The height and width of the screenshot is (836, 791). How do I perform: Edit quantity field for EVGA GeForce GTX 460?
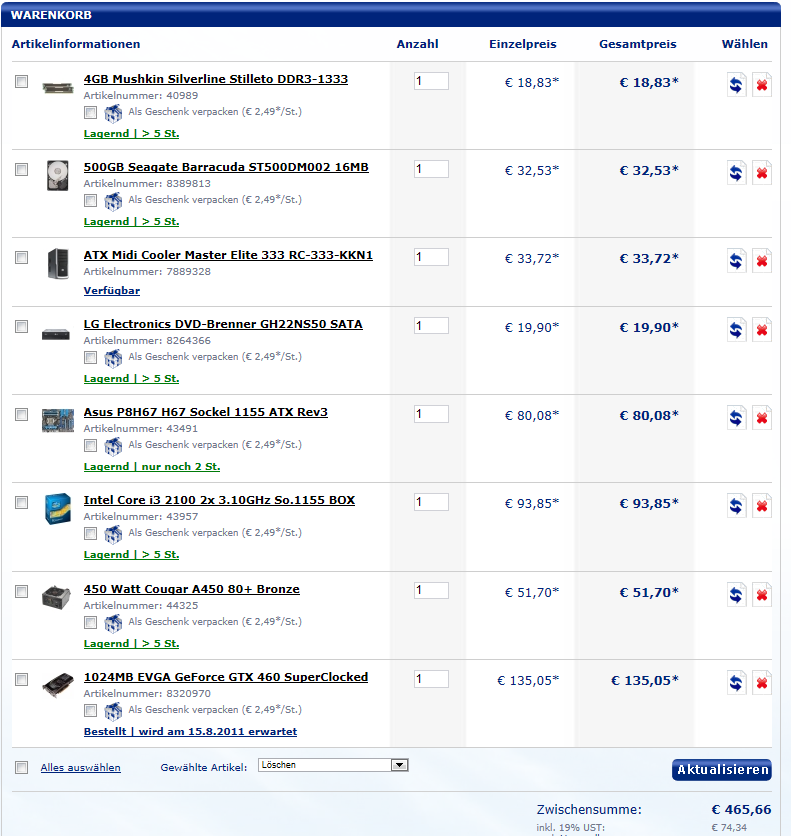[x=431, y=679]
